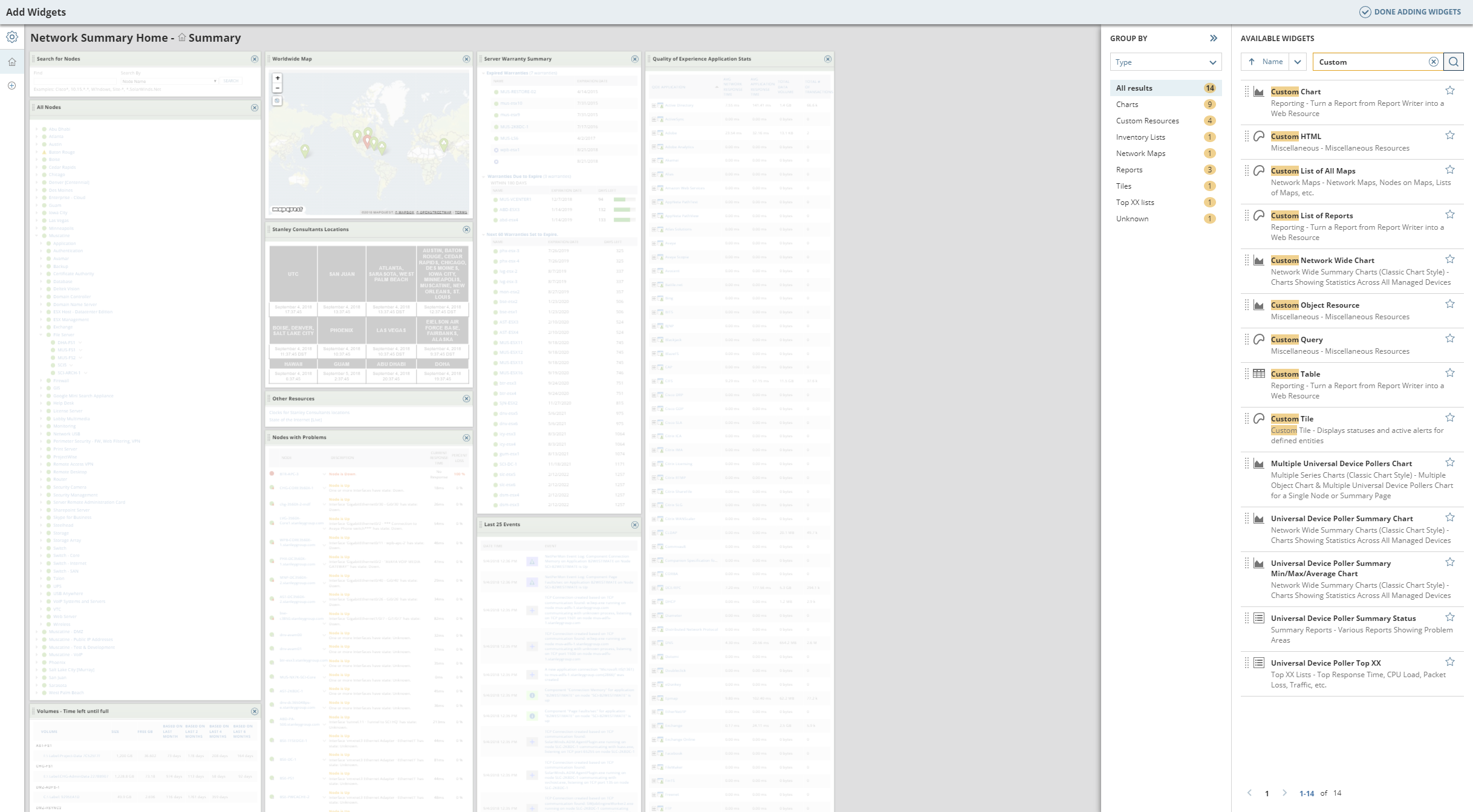Clear the Custom search text

1433,62
